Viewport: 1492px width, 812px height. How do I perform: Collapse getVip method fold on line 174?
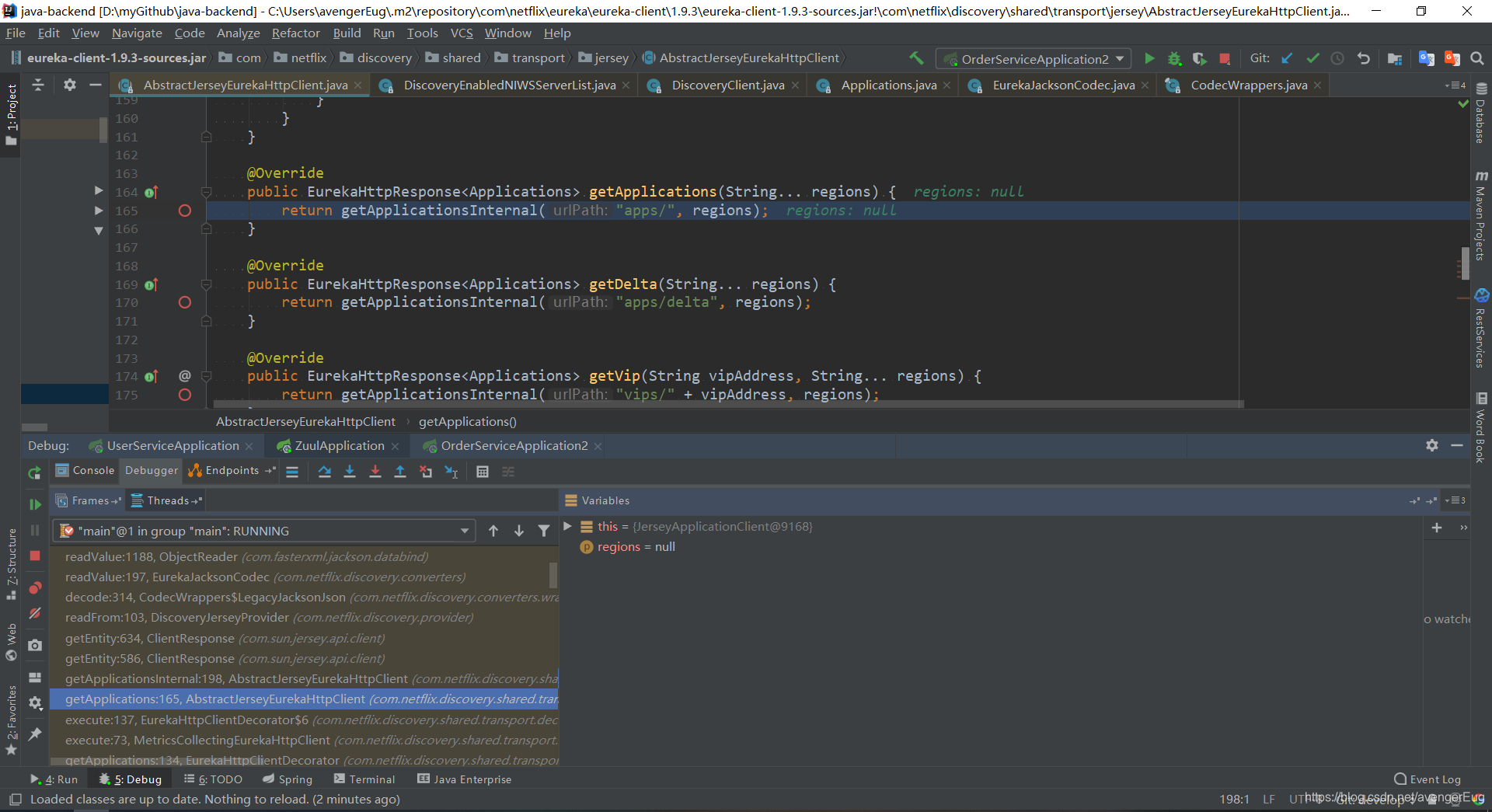[x=206, y=376]
